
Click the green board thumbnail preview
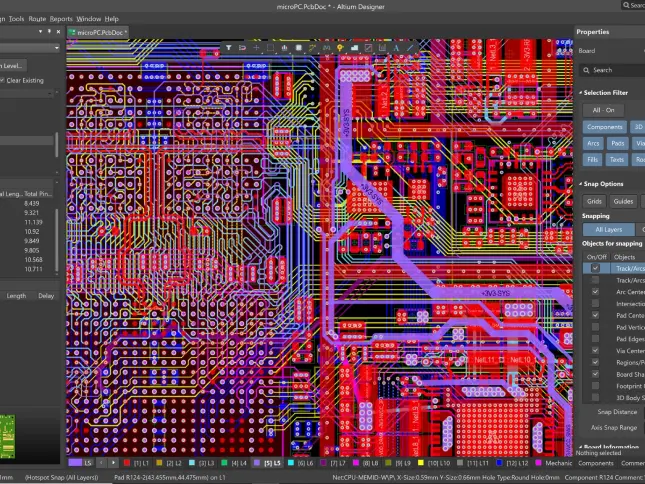tap(7, 437)
